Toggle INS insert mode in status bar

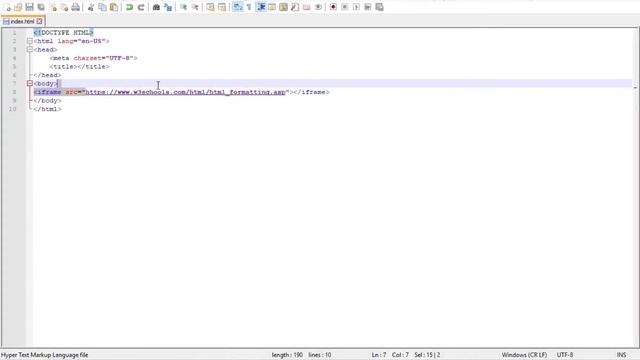pos(621,355)
